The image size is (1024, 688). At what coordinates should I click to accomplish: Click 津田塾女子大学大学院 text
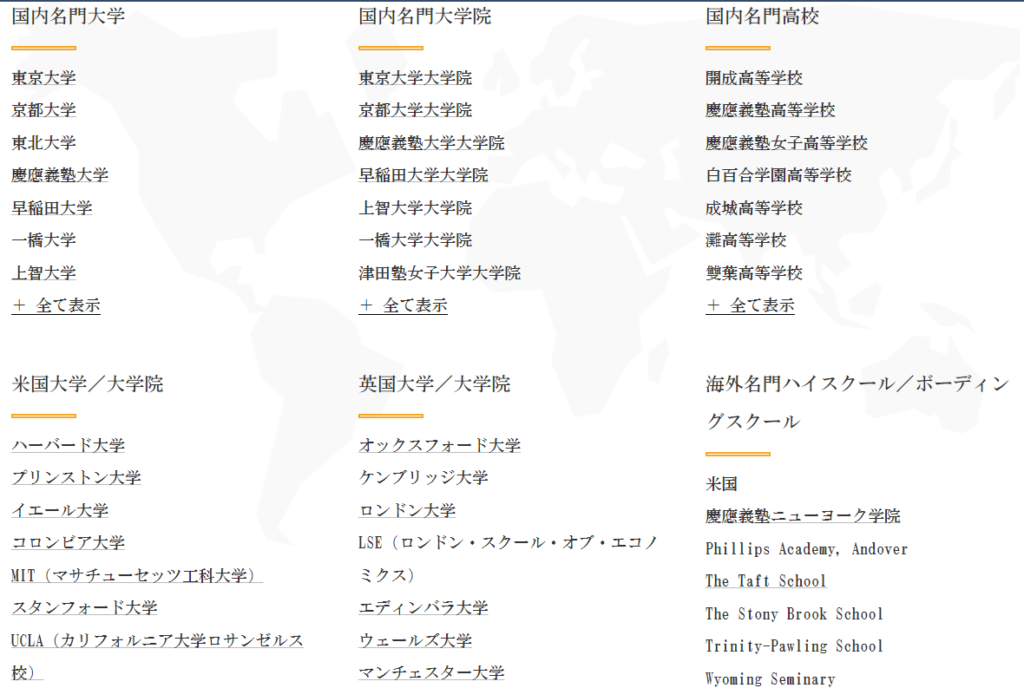pos(440,272)
